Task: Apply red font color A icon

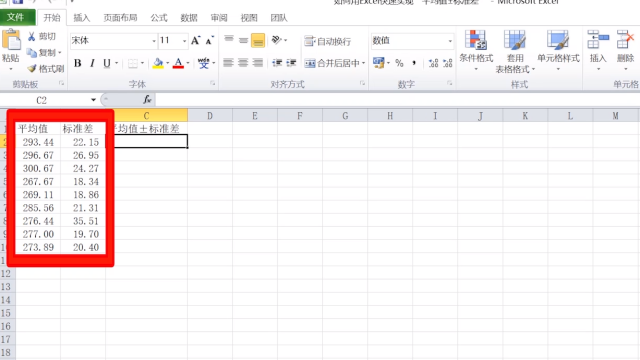Action: coord(178,63)
